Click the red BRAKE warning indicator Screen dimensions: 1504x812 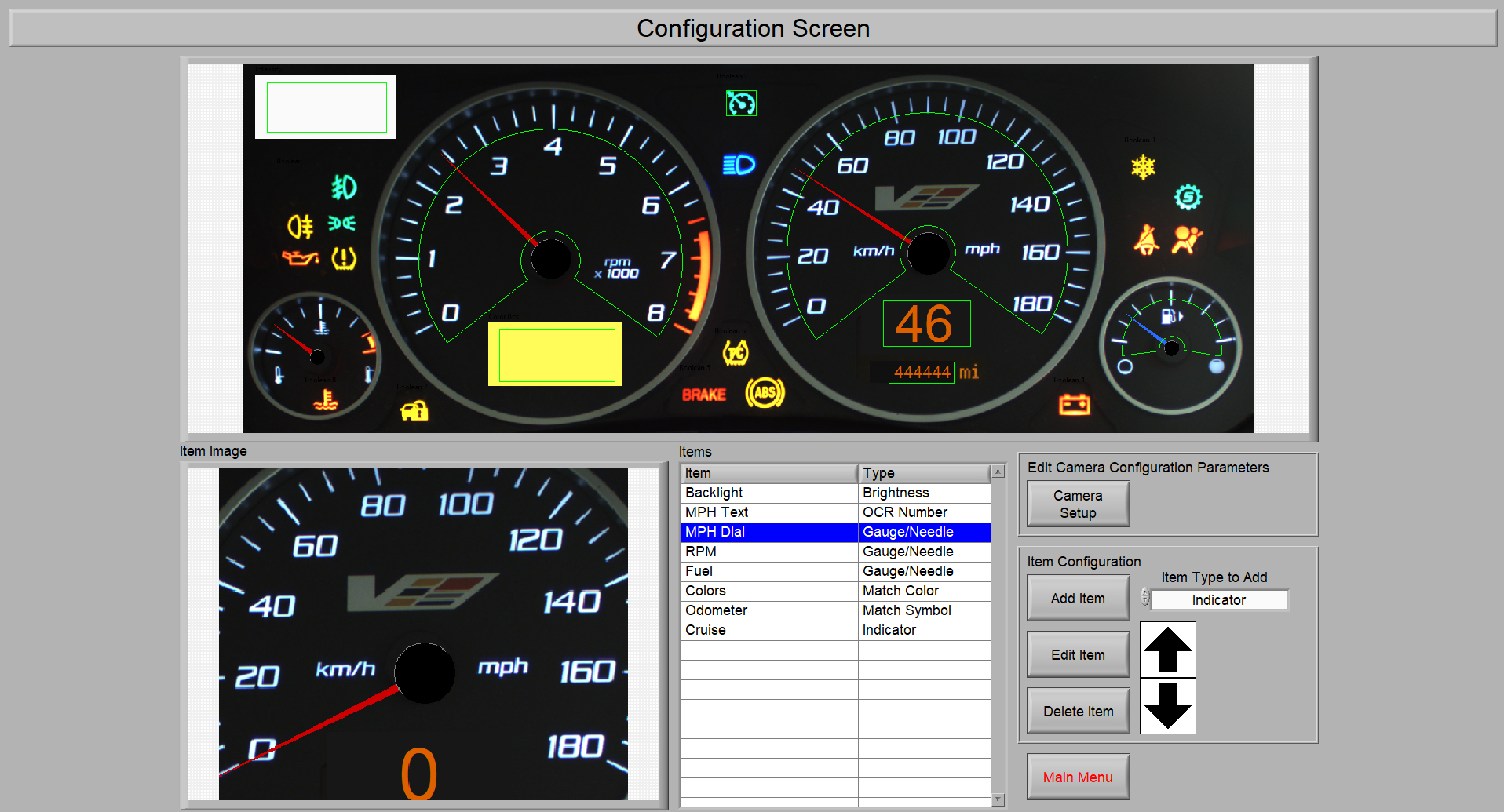703,395
